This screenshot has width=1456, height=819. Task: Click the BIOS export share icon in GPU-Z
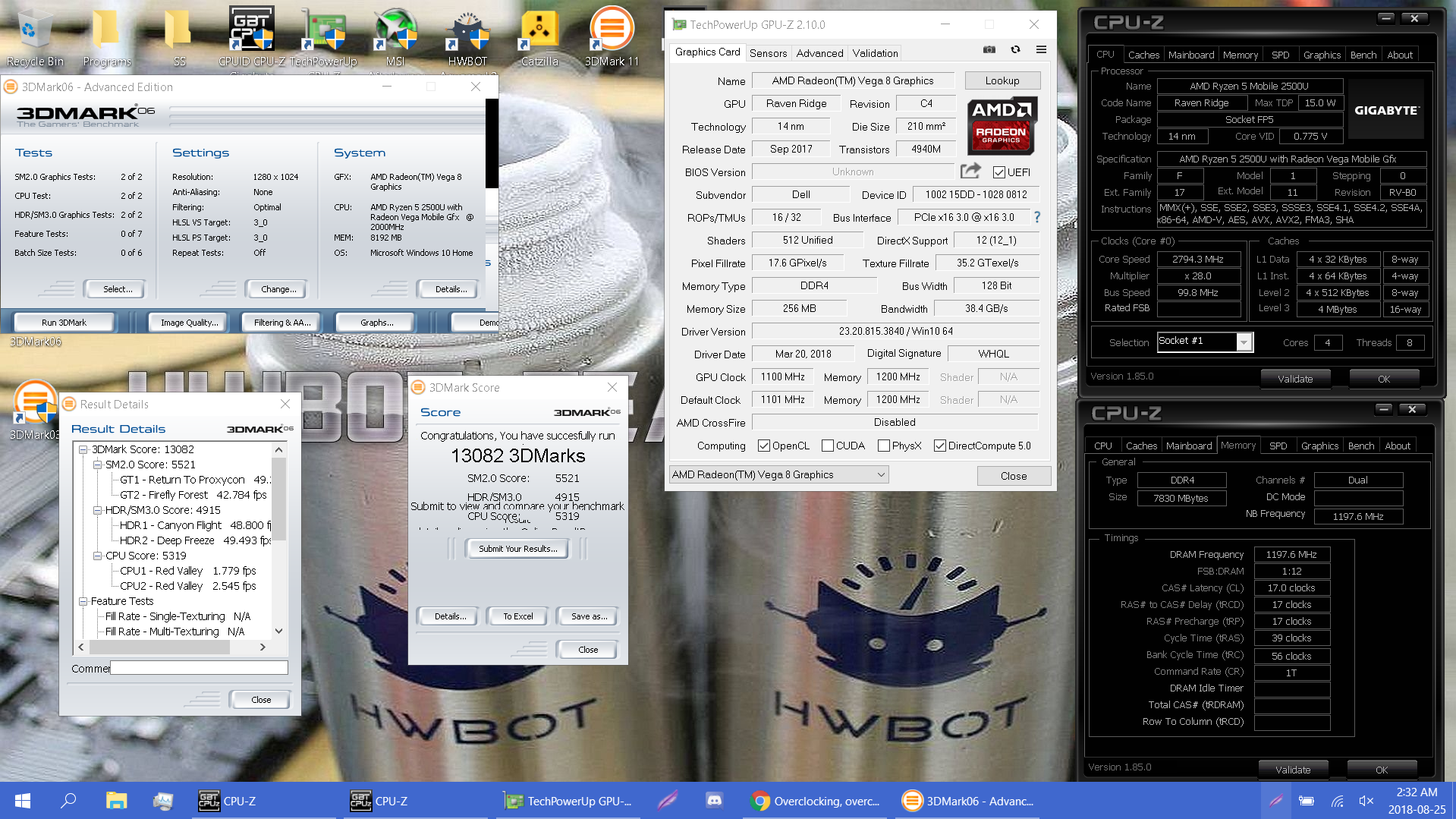(970, 171)
